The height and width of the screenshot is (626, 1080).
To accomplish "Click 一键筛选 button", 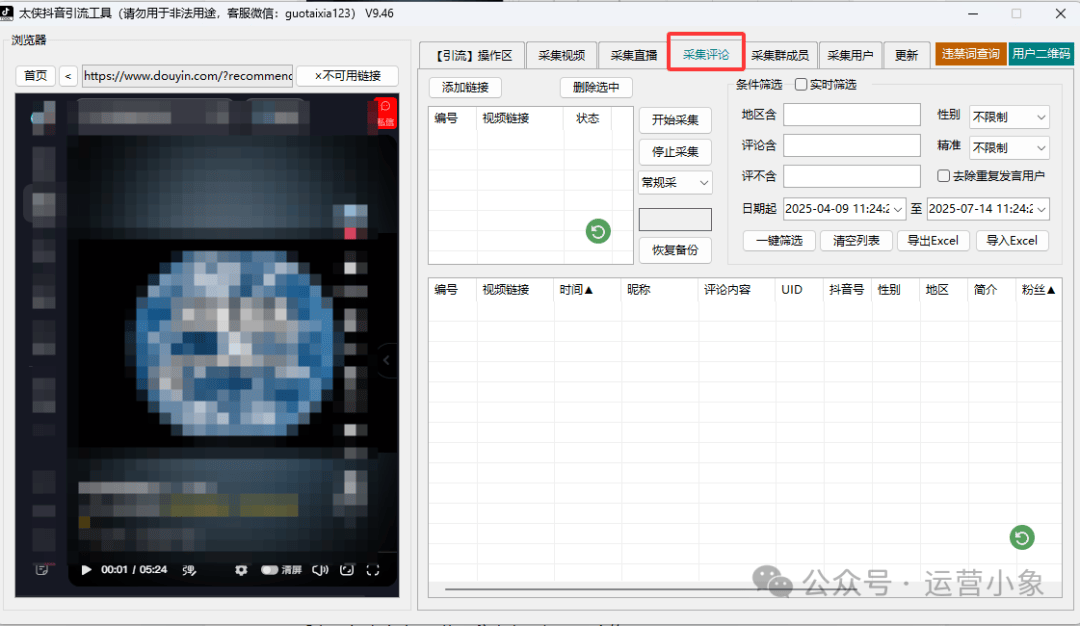I will coord(780,240).
